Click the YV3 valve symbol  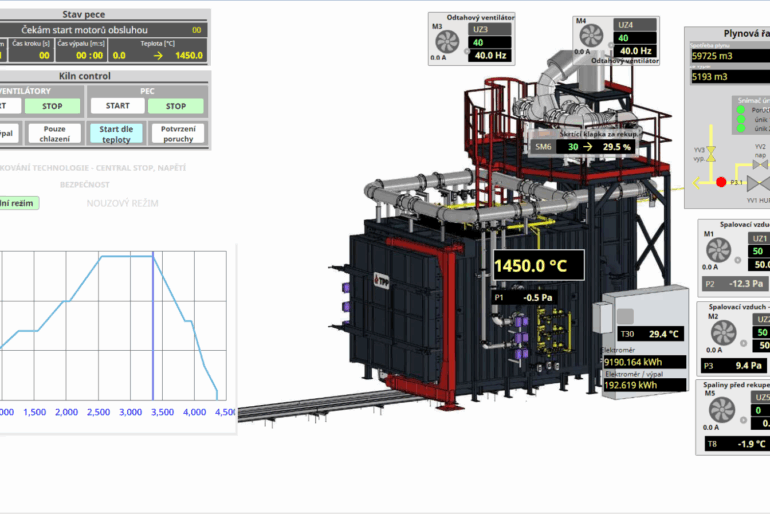(711, 155)
